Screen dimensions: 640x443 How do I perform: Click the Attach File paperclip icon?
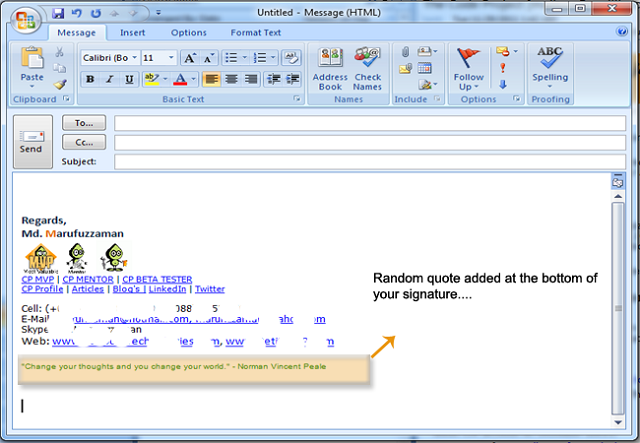coord(405,51)
